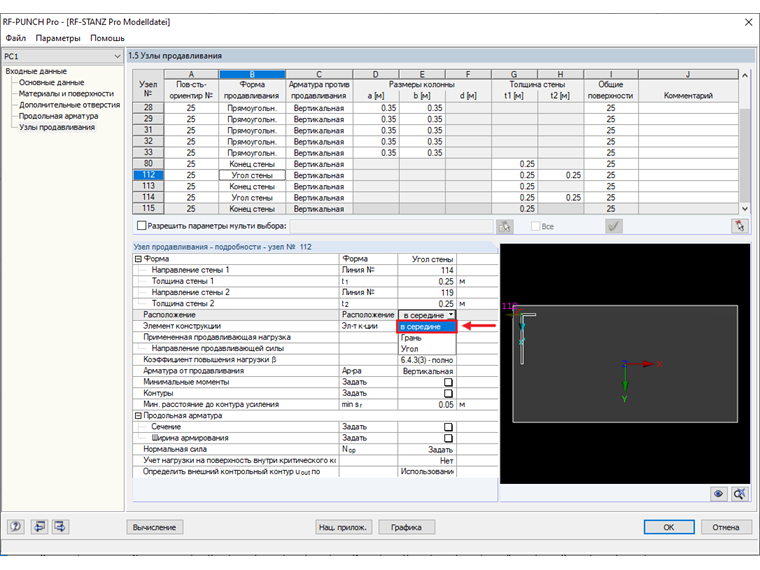Click Нормальная сила Задать value
This screenshot has width=760, height=570.
point(427,449)
